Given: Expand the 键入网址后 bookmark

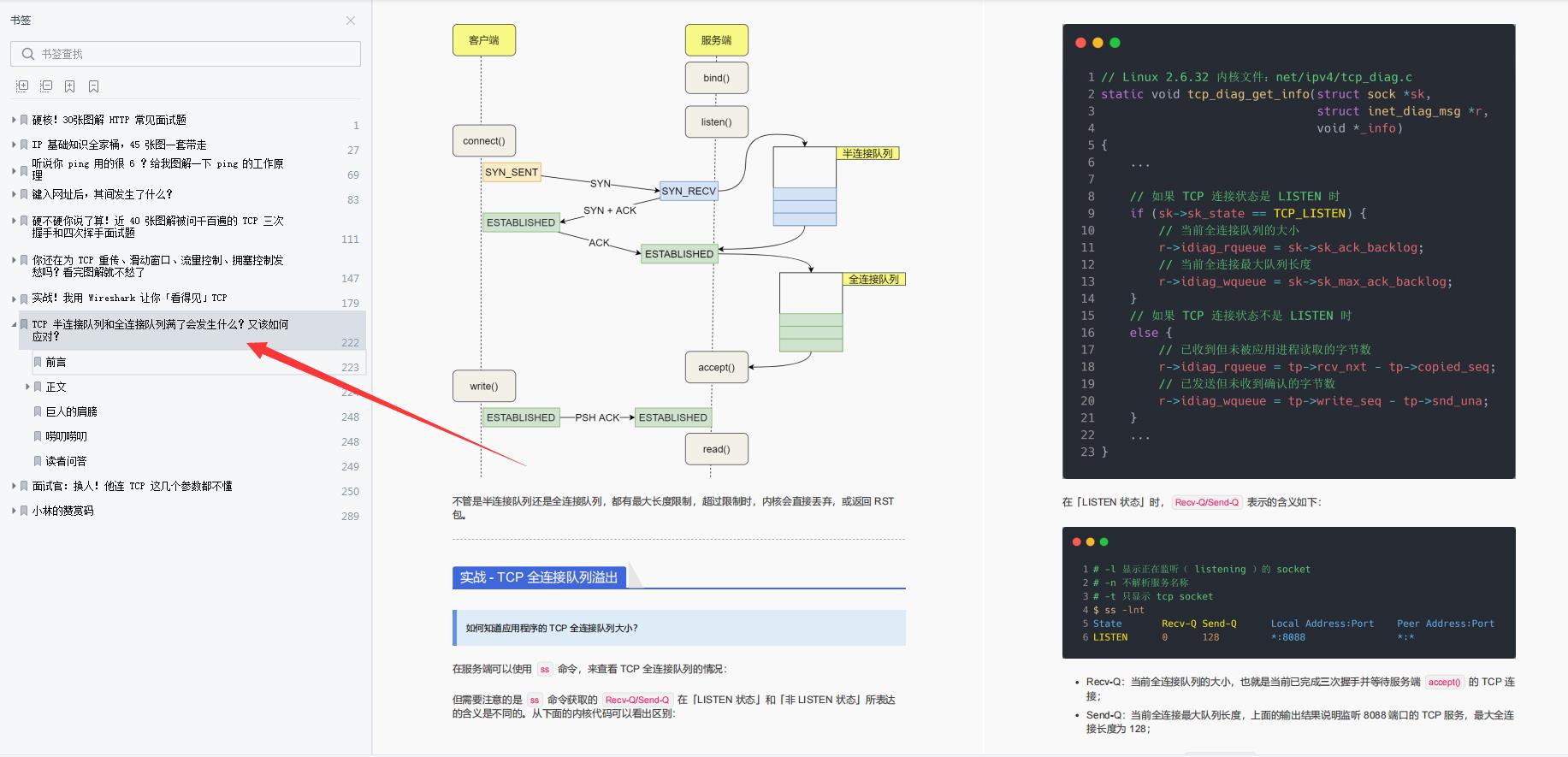Looking at the screenshot, I should [x=14, y=195].
